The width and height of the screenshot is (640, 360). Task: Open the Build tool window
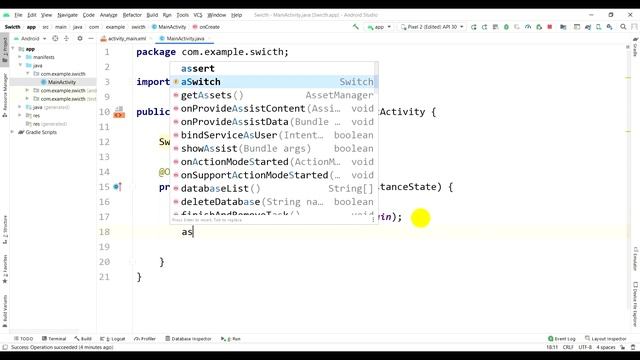83,339
